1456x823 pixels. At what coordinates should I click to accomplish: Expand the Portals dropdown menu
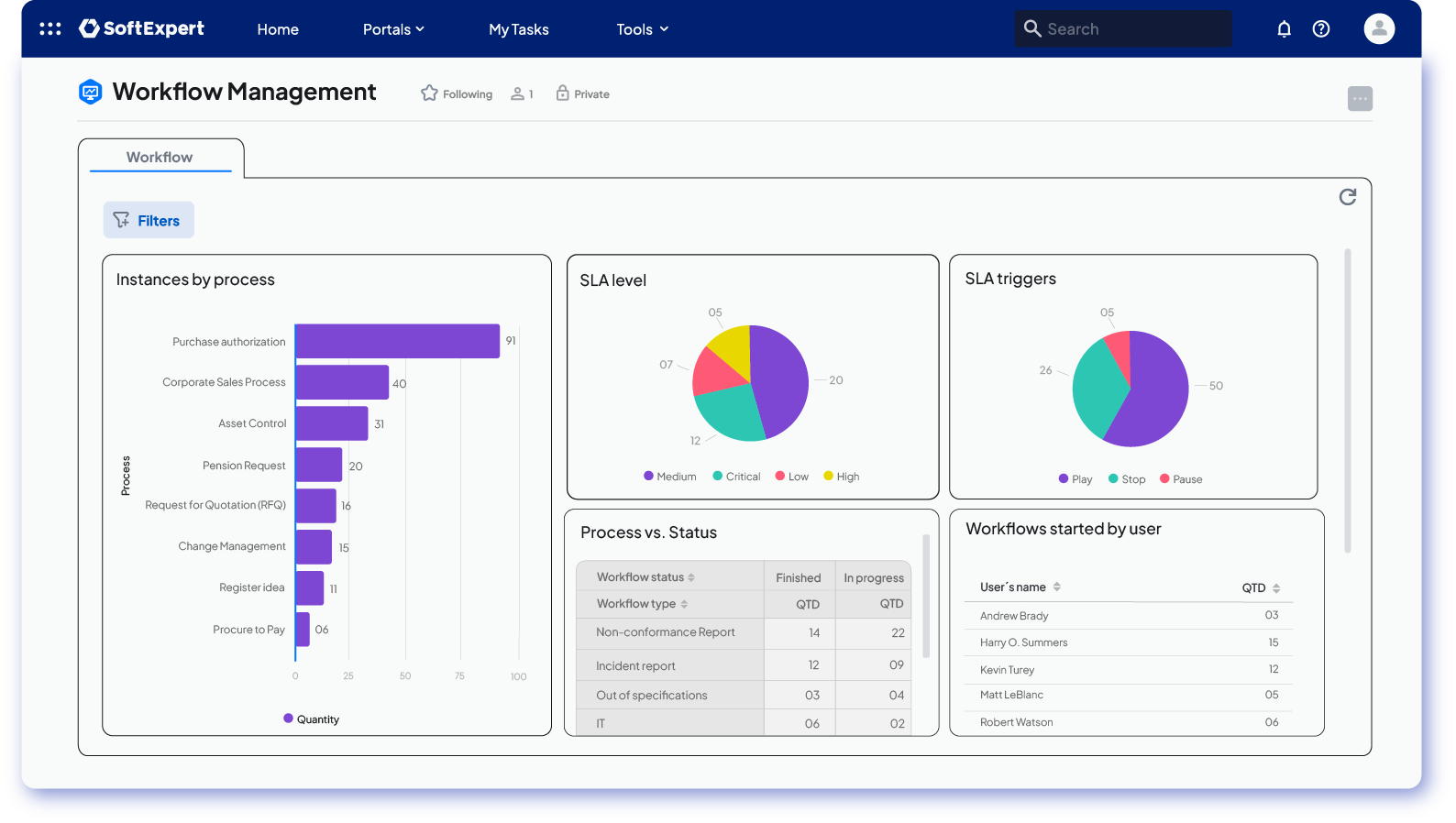click(393, 29)
